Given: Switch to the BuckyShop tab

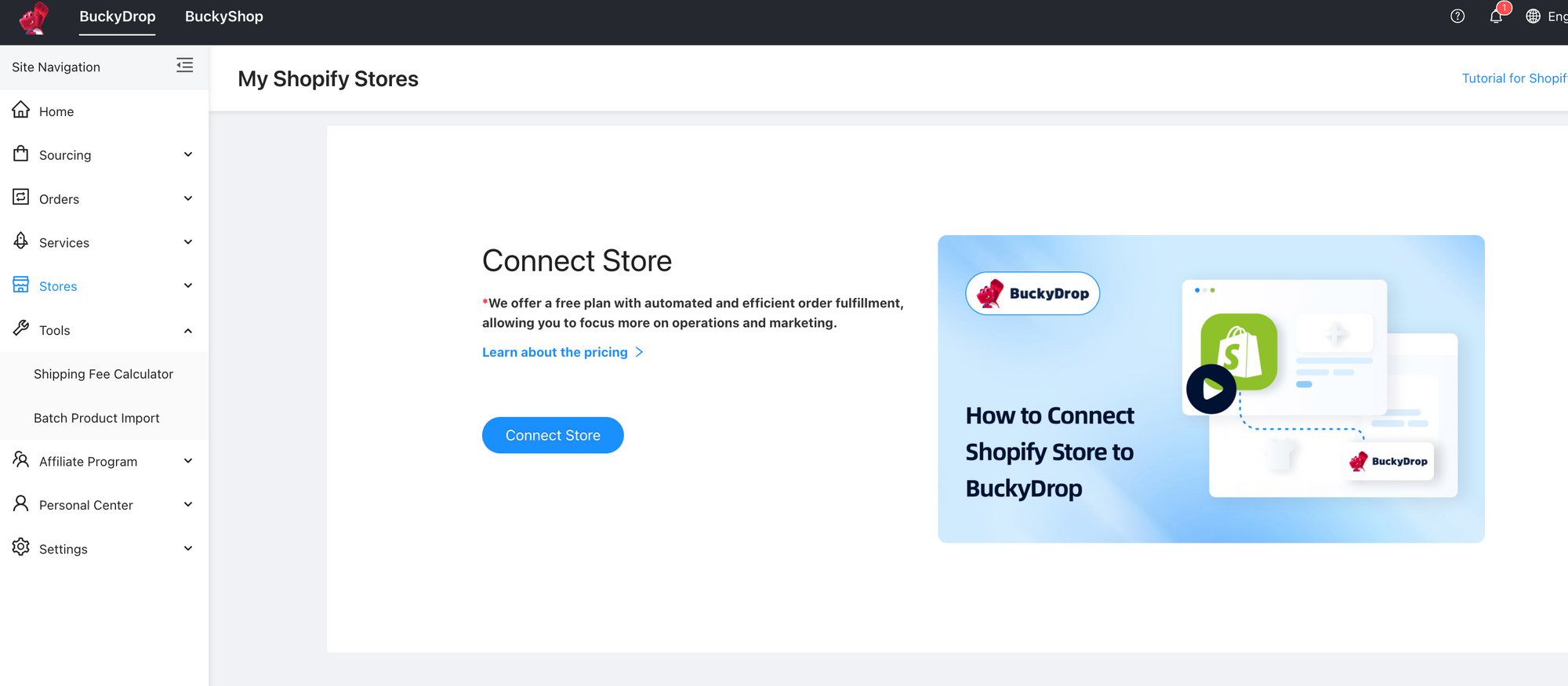Looking at the screenshot, I should 224,16.
